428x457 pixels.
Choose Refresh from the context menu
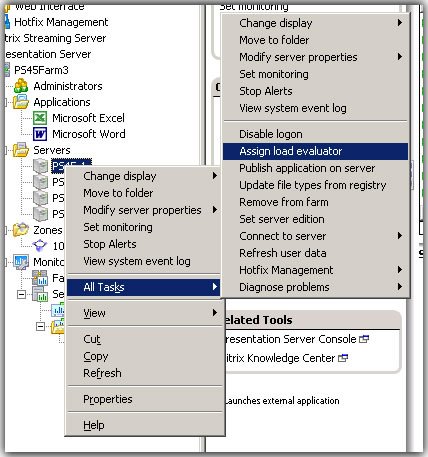[144, 373]
